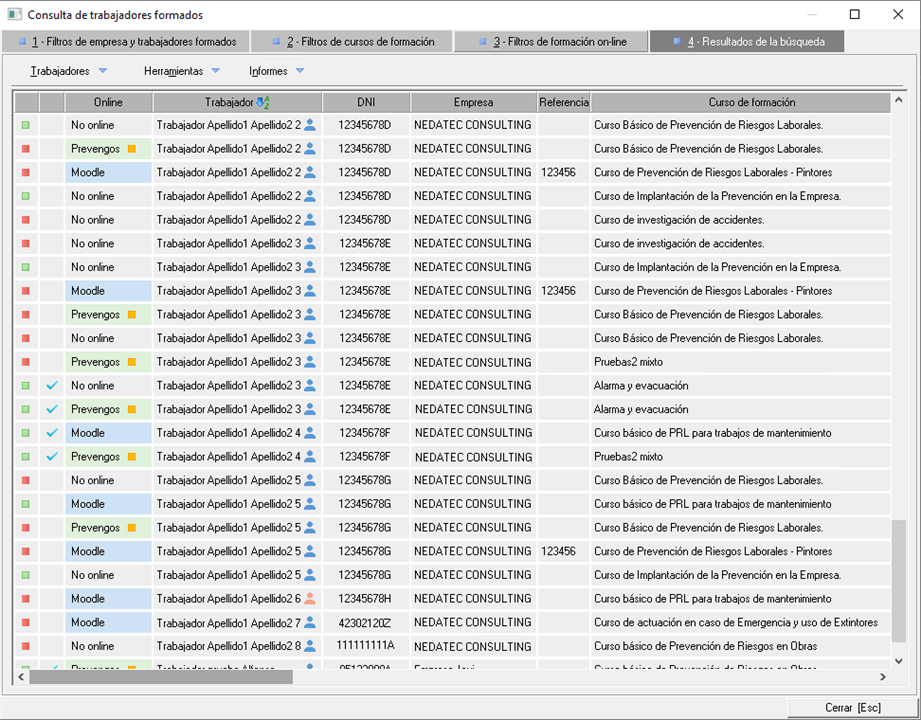The height and width of the screenshot is (720, 921).
Task: Click the green status square in the 42302120Z row
Action: [26, 623]
